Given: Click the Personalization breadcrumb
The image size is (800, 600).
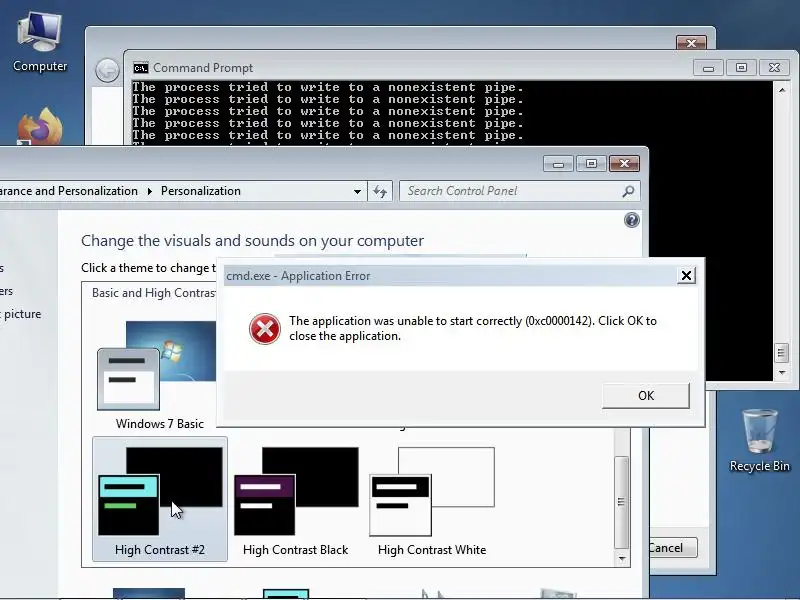Looking at the screenshot, I should coord(201,191).
